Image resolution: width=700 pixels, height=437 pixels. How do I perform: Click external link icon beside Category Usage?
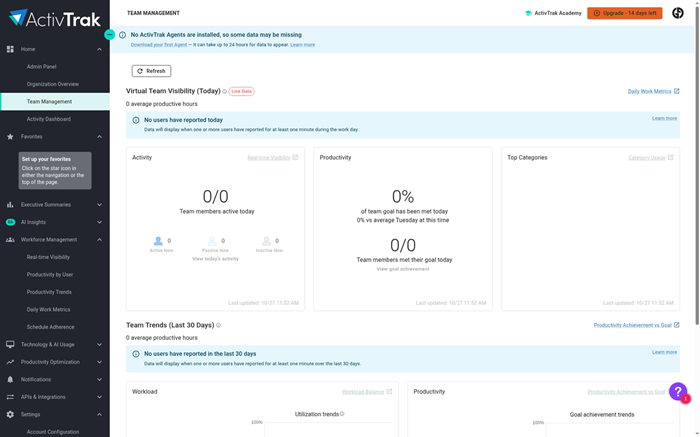670,158
